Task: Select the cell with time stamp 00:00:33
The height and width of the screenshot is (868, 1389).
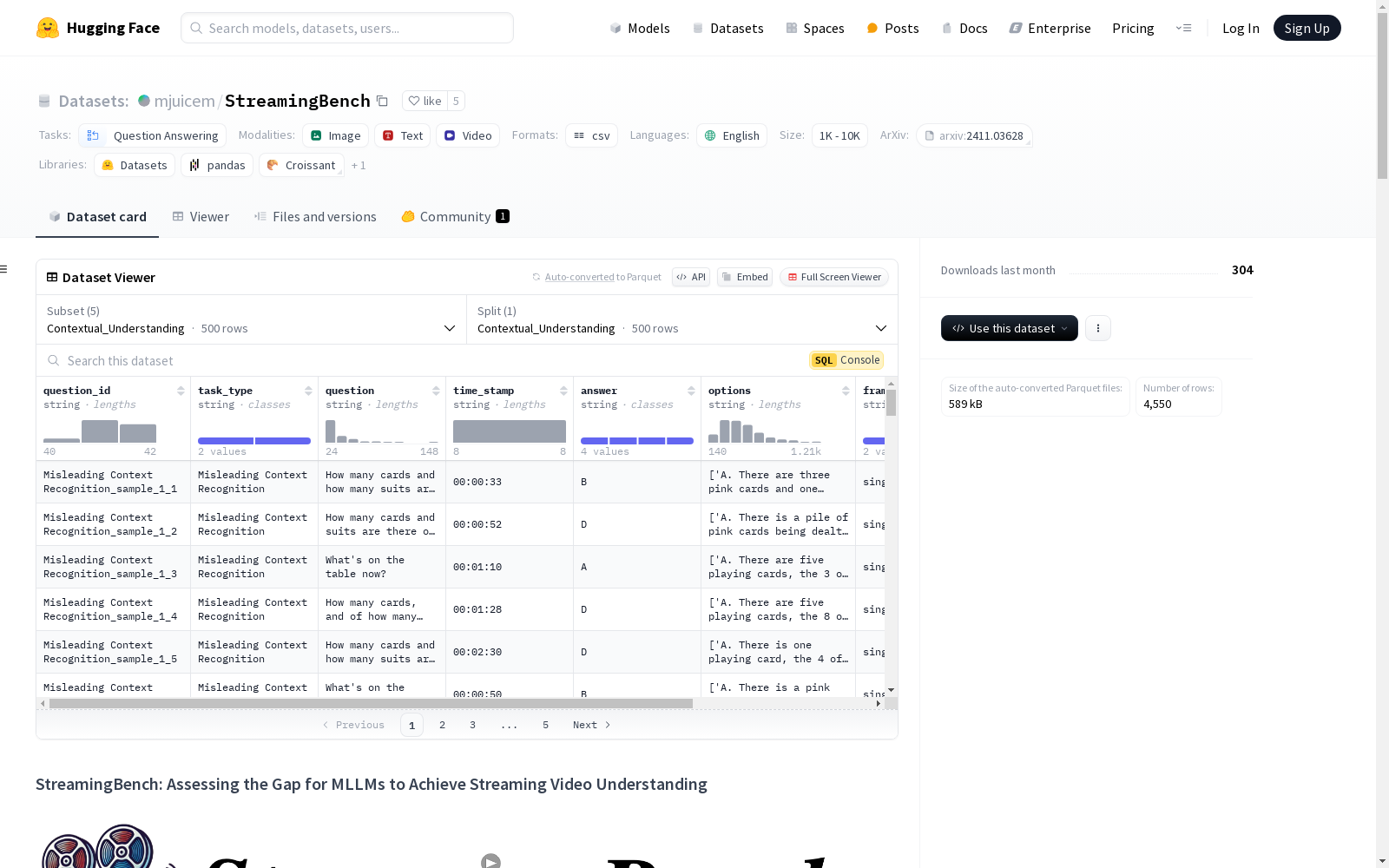Action: pyautogui.click(x=510, y=482)
